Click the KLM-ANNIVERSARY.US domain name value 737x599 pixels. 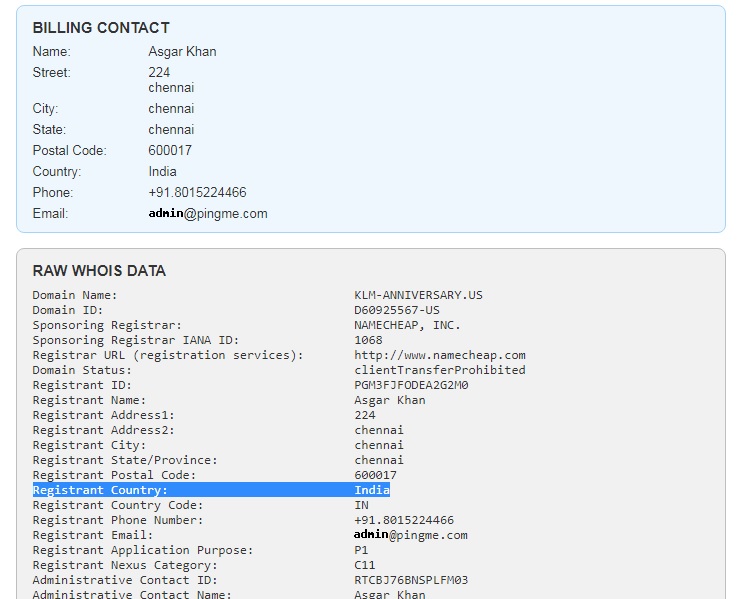pyautogui.click(x=418, y=295)
